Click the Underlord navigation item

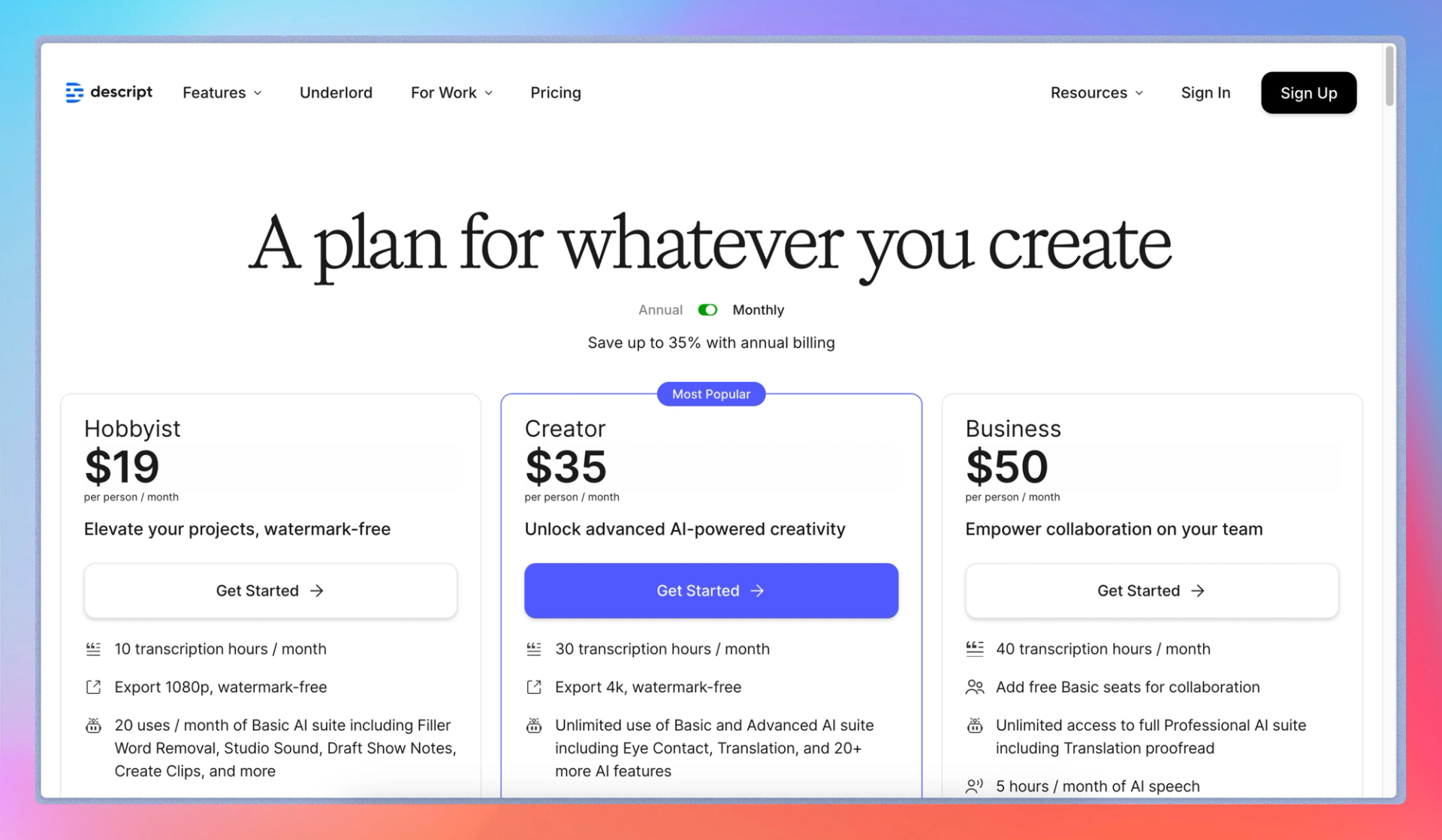tap(336, 92)
